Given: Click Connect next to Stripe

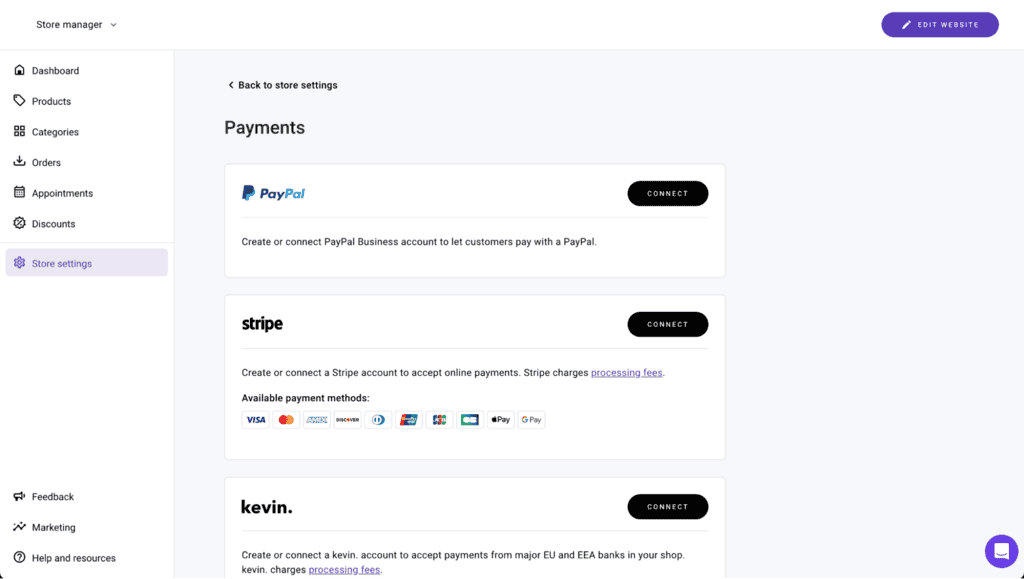Looking at the screenshot, I should point(667,324).
